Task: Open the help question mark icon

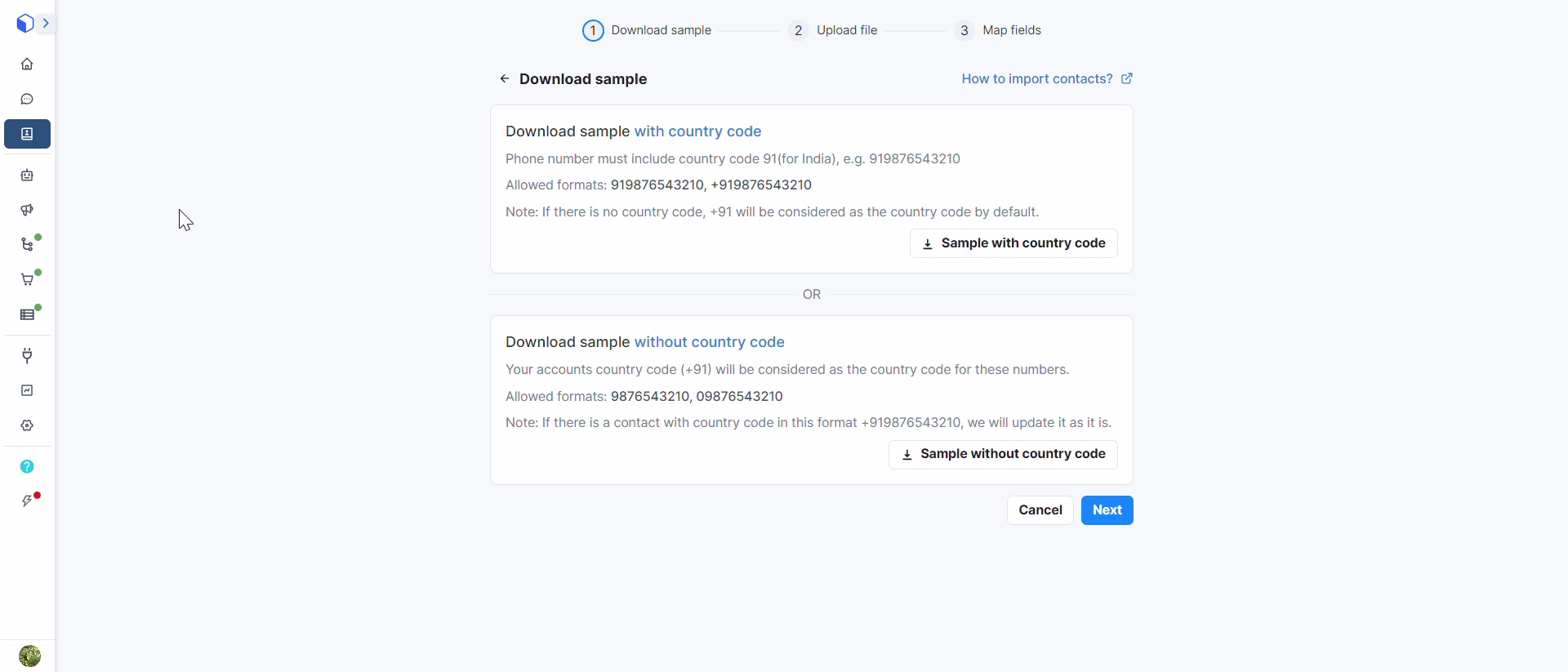Action: pos(27,466)
